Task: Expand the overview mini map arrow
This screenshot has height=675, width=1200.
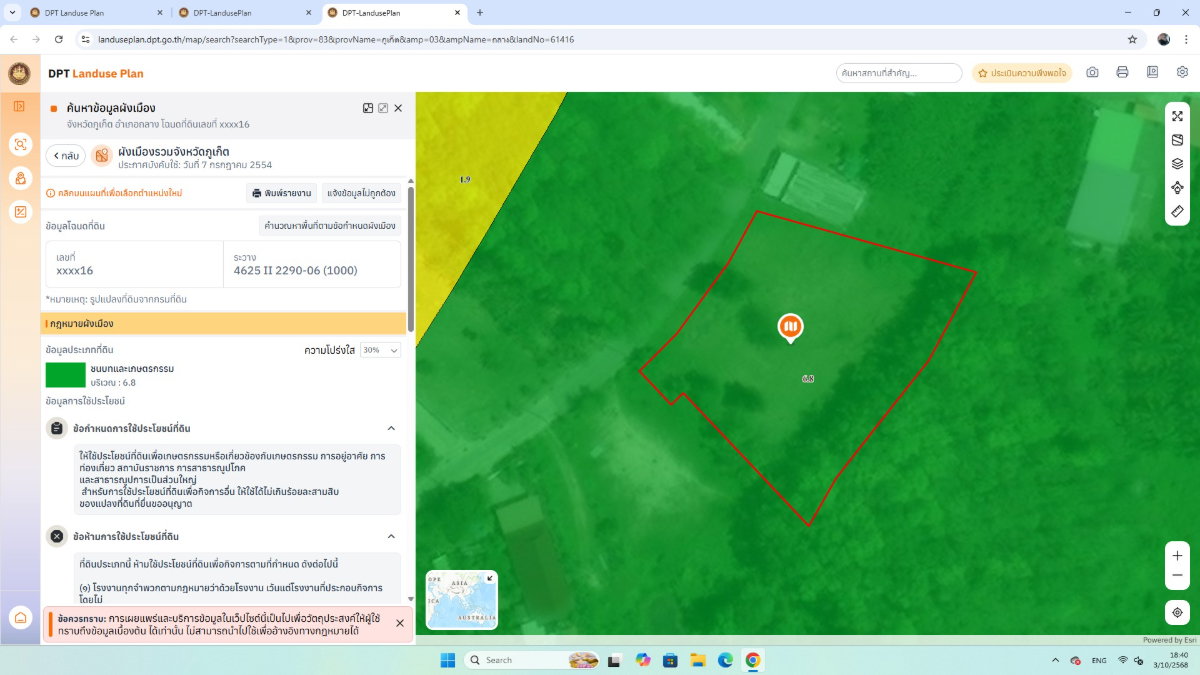Action: click(x=489, y=578)
